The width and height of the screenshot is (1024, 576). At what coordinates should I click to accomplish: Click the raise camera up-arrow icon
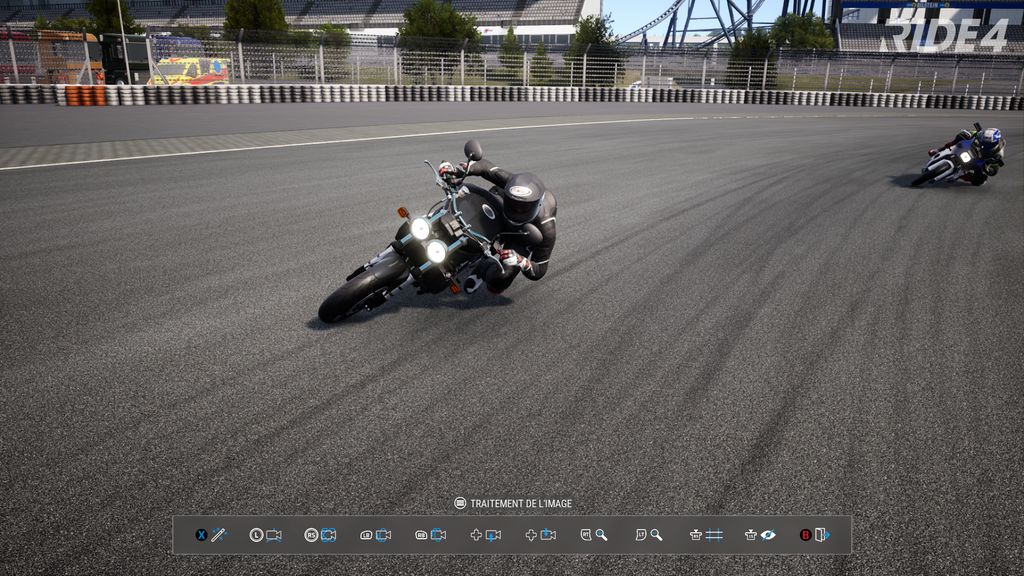[x=548, y=535]
